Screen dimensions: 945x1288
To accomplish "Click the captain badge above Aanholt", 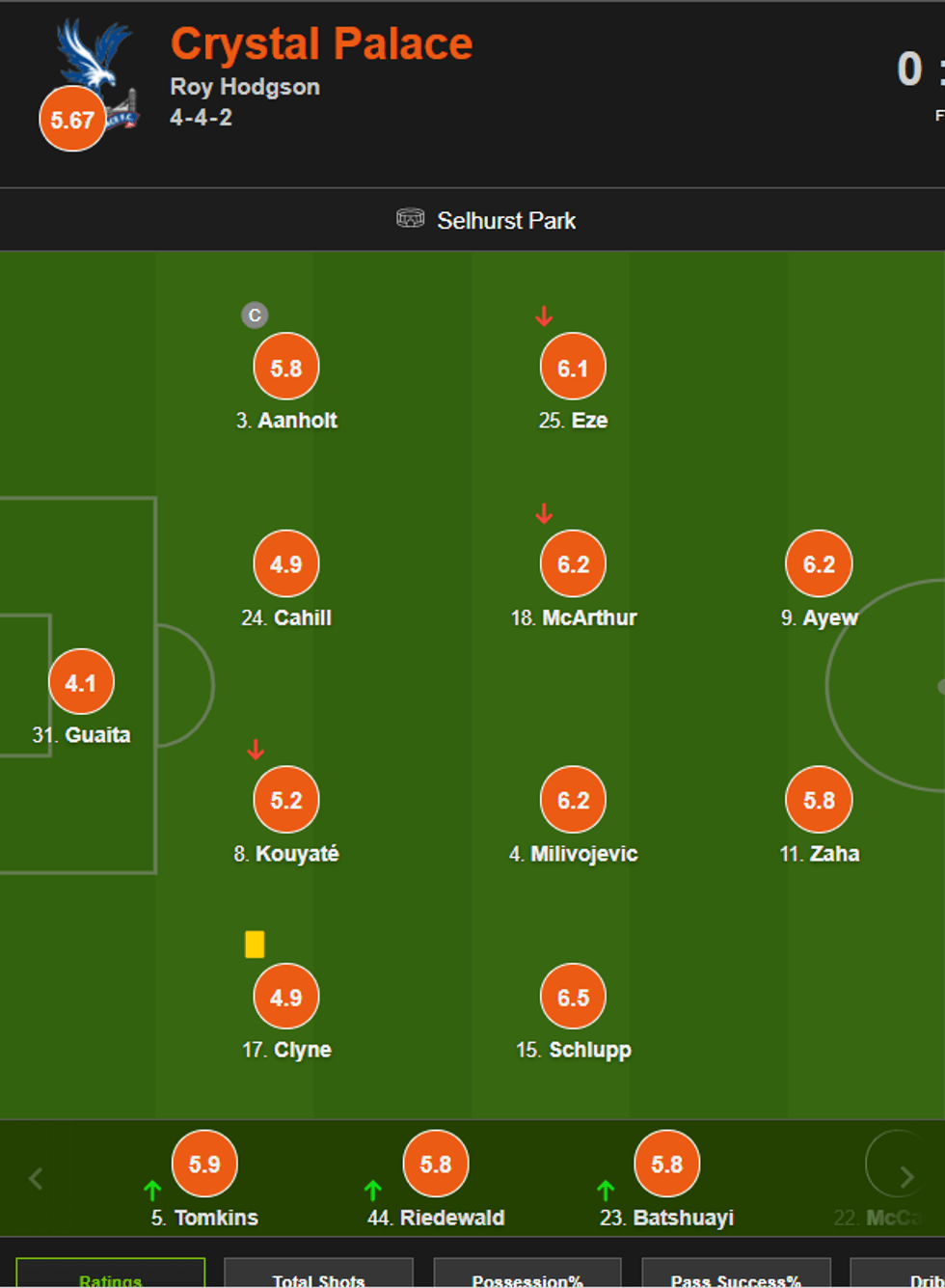I will click(255, 315).
